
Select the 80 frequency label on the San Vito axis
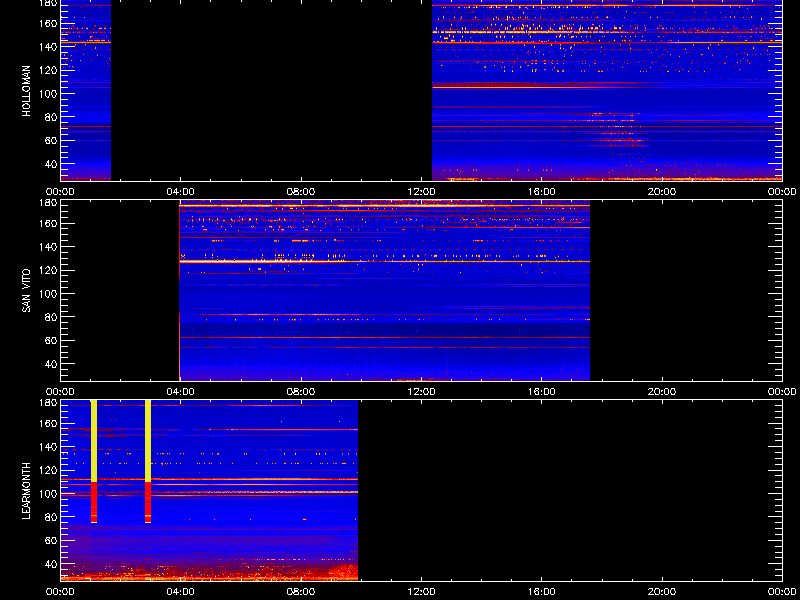(x=51, y=317)
